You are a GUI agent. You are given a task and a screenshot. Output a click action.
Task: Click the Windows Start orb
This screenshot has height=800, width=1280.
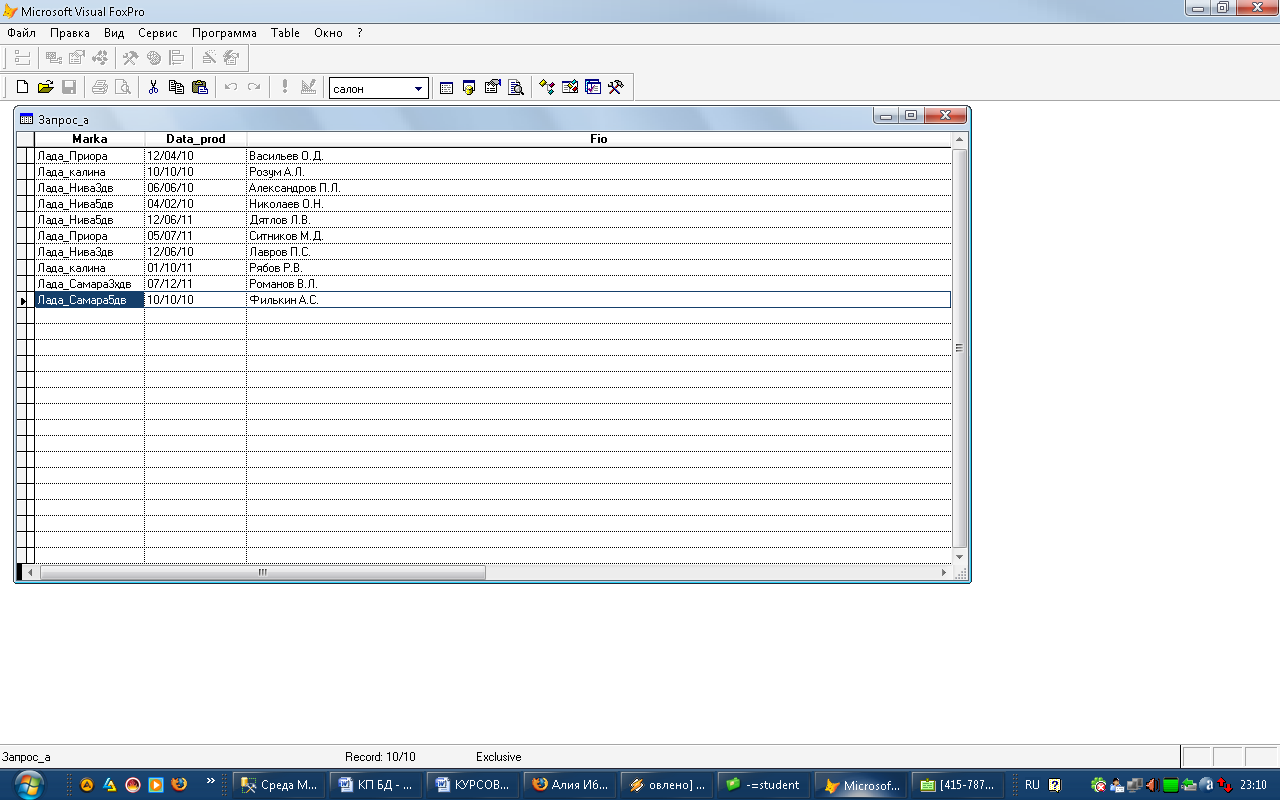(x=29, y=784)
